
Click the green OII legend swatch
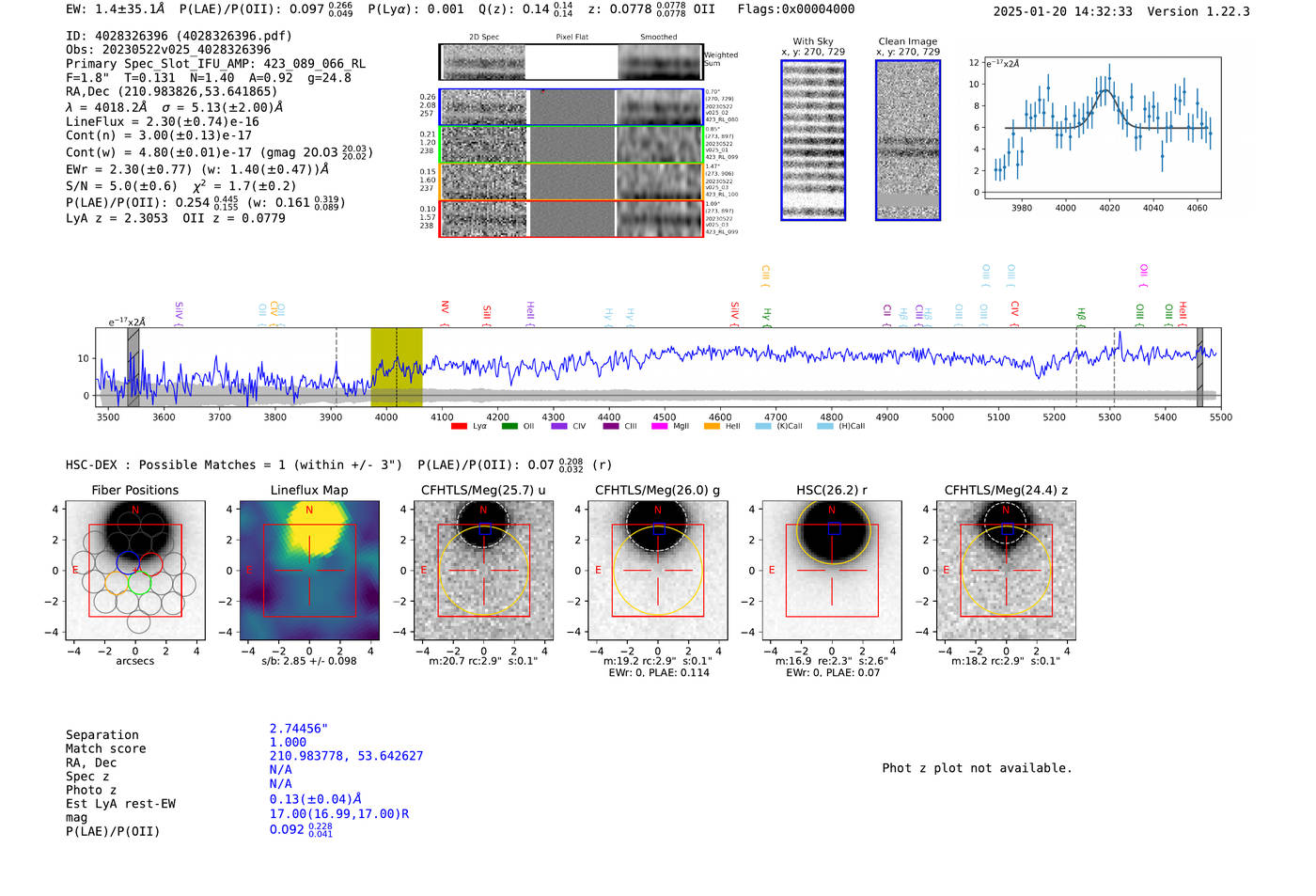click(509, 427)
